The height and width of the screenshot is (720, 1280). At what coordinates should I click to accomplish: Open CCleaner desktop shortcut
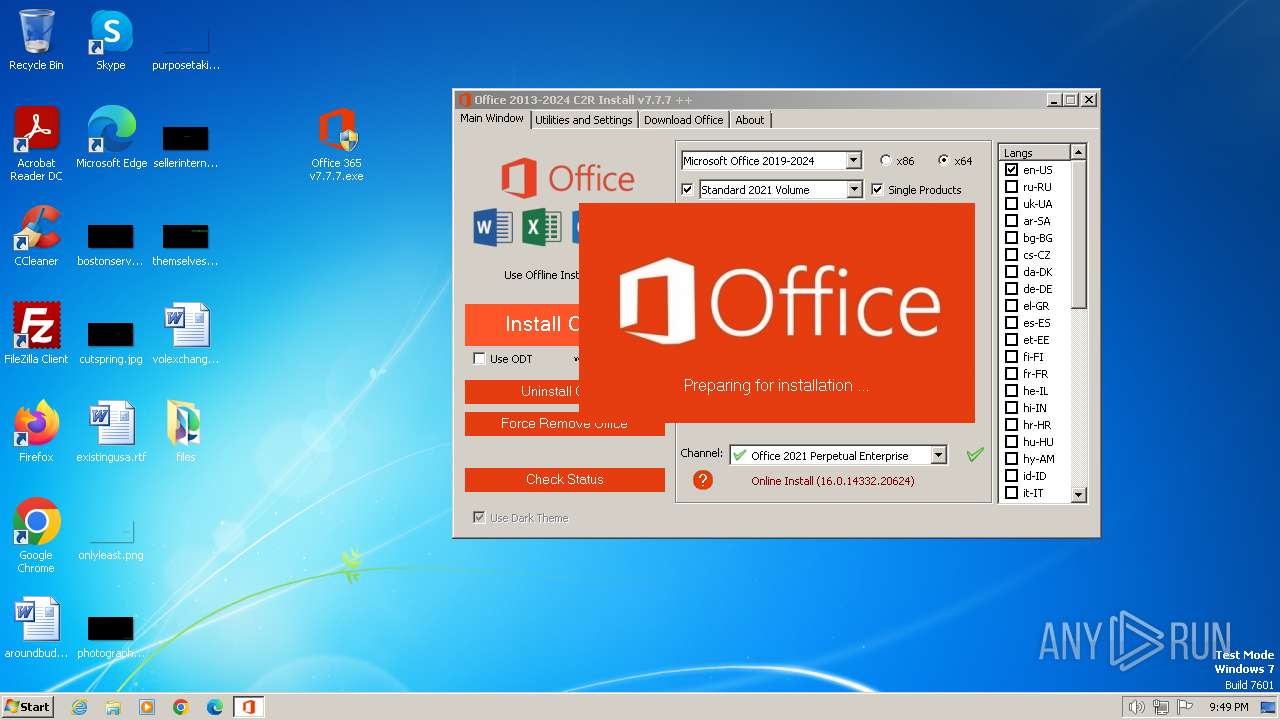coord(37,236)
